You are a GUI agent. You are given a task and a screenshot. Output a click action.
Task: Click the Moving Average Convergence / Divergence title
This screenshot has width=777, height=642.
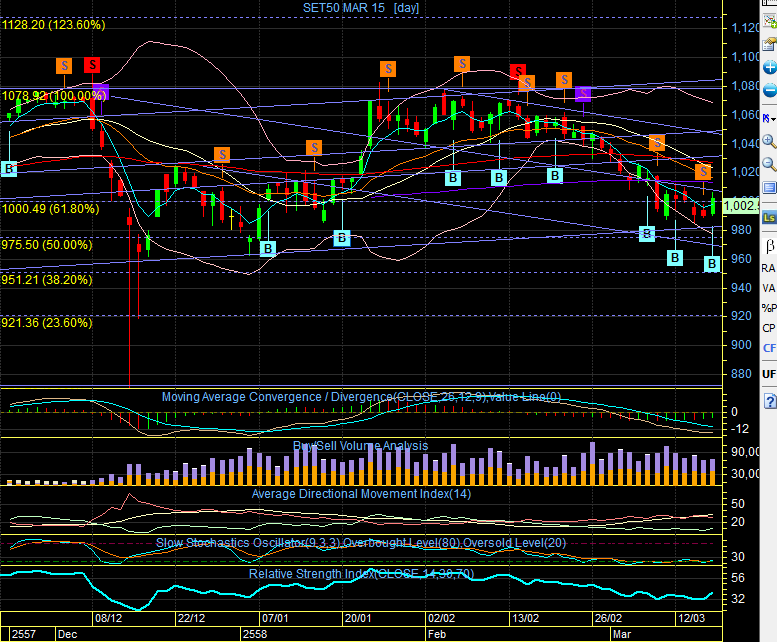[361, 397]
